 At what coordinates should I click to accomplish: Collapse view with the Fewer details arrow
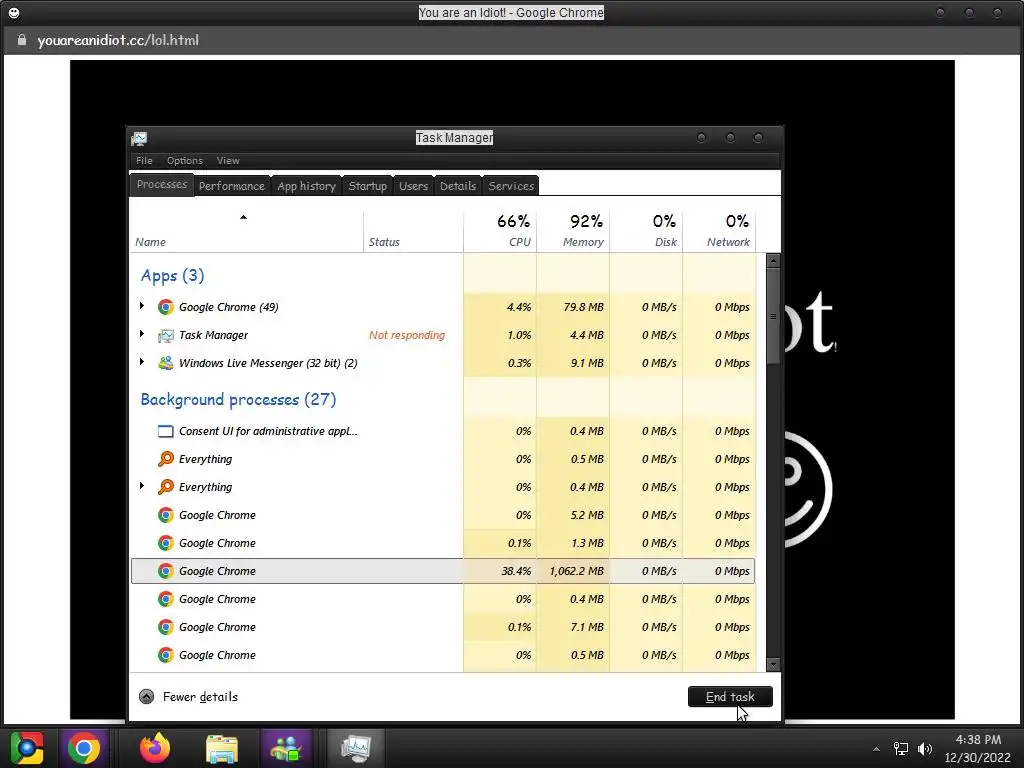pos(146,697)
